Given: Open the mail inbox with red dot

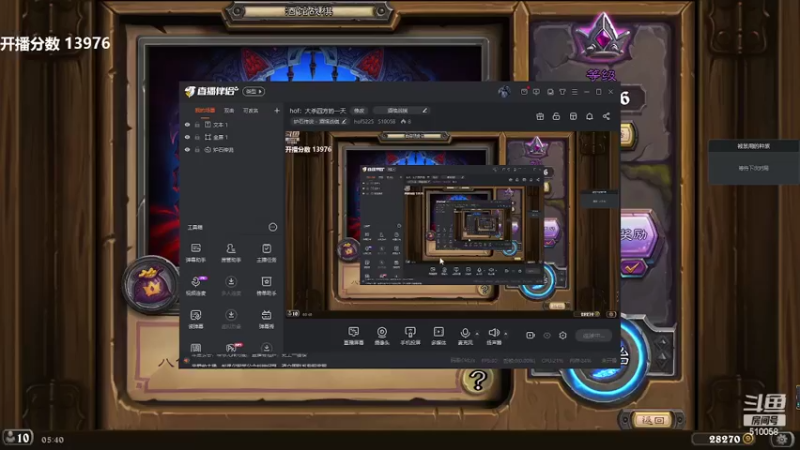Looking at the screenshot, I should click(524, 92).
